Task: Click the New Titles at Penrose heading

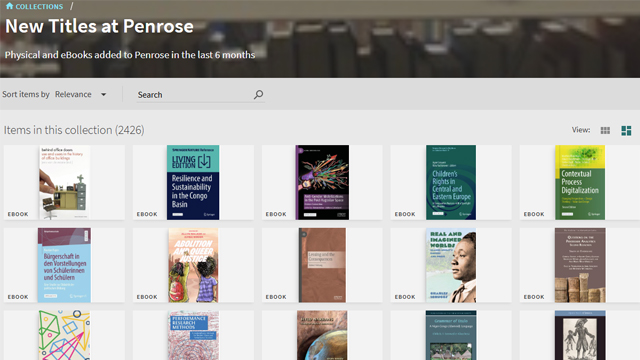Action: coord(99,27)
